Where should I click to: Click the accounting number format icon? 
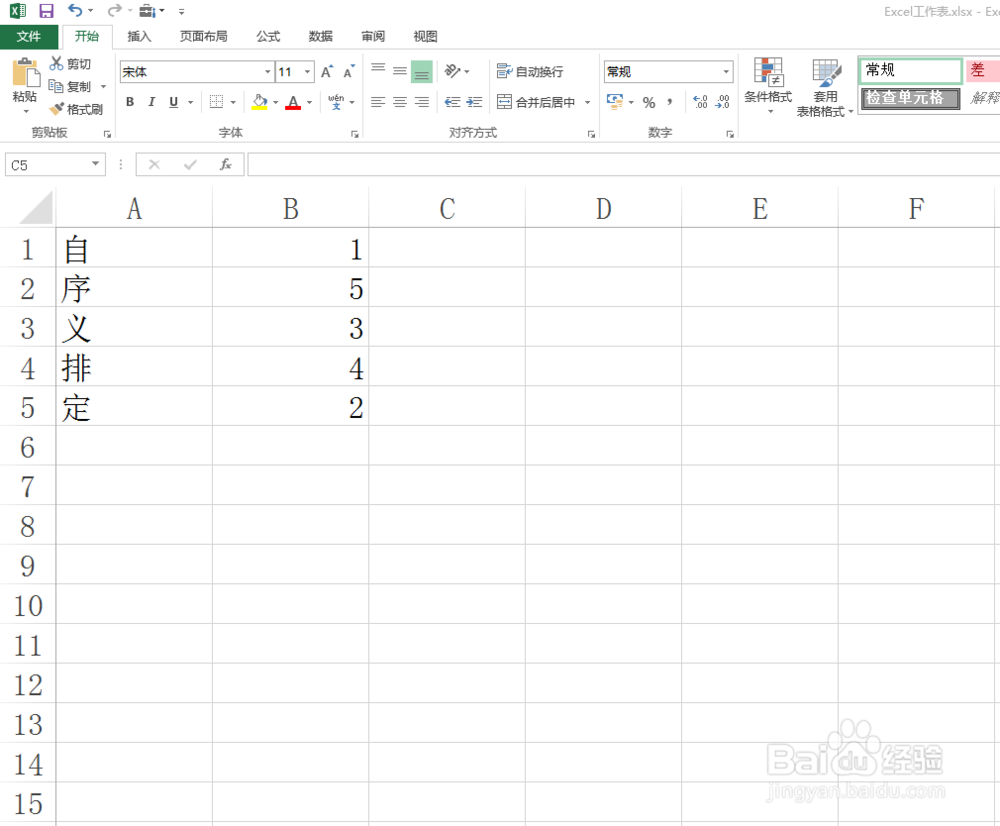(615, 101)
